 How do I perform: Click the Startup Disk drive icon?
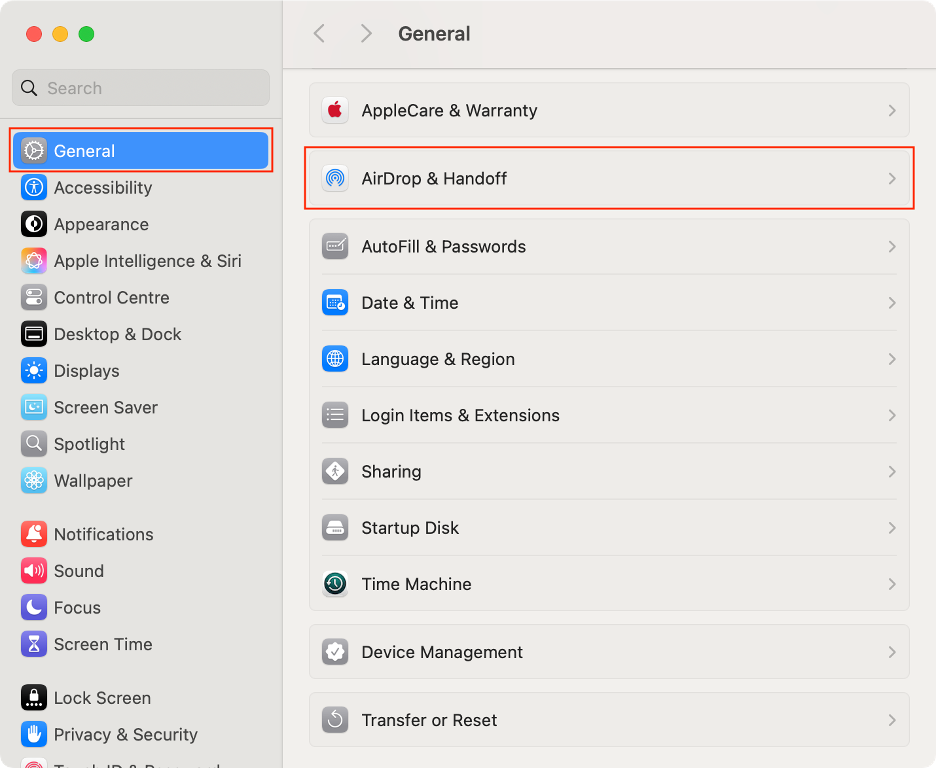pyautogui.click(x=335, y=528)
